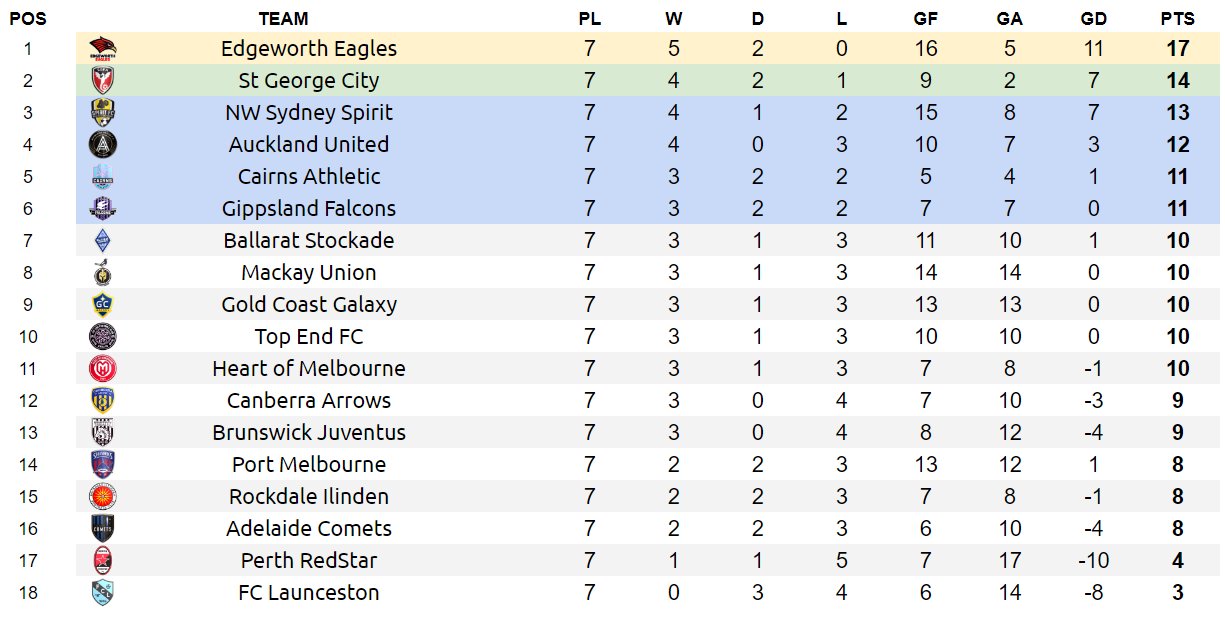Click the Top End FC circular emblem
This screenshot has height=628, width=1225.
[x=103, y=336]
